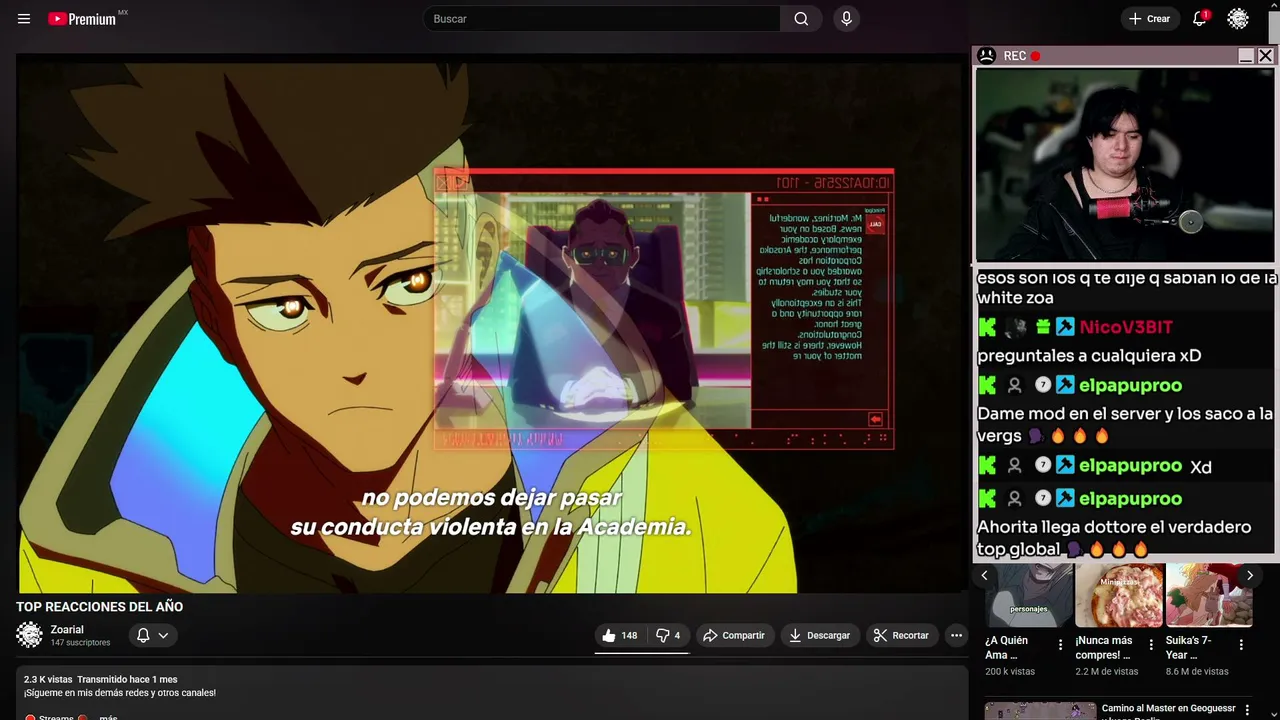Start voice search with microphone icon
Viewport: 1280px width, 720px height.
846,19
